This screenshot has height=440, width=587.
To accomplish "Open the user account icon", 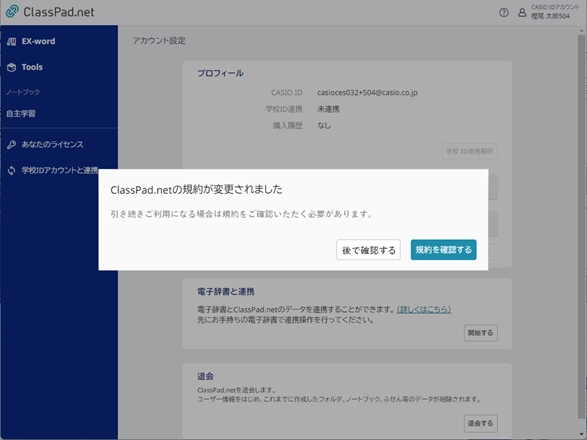I will [522, 12].
